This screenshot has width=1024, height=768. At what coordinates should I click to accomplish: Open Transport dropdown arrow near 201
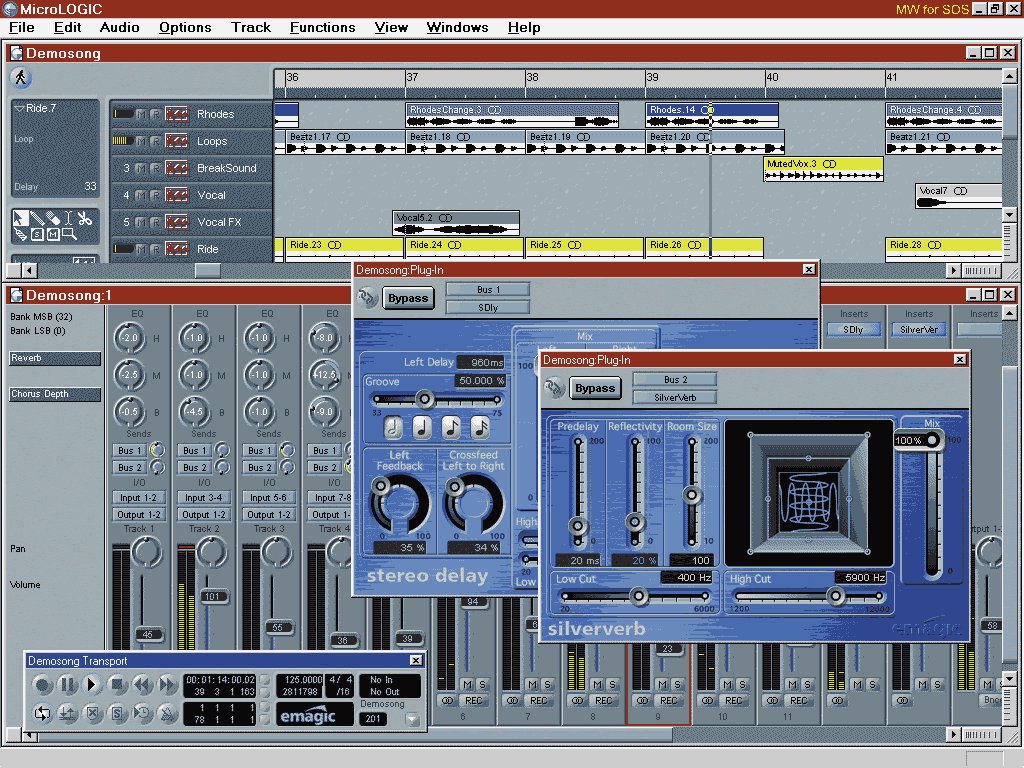click(x=412, y=719)
